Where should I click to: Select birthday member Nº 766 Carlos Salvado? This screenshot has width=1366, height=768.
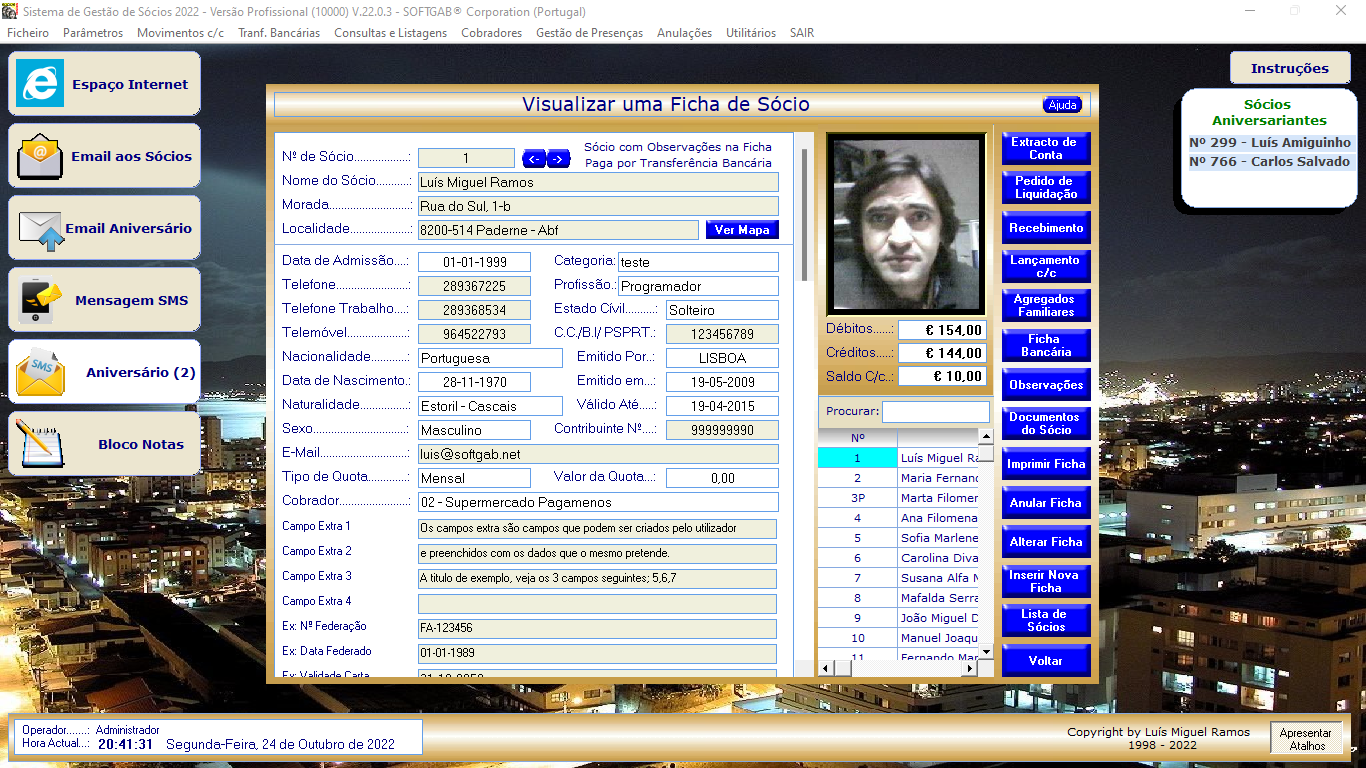coord(1269,162)
